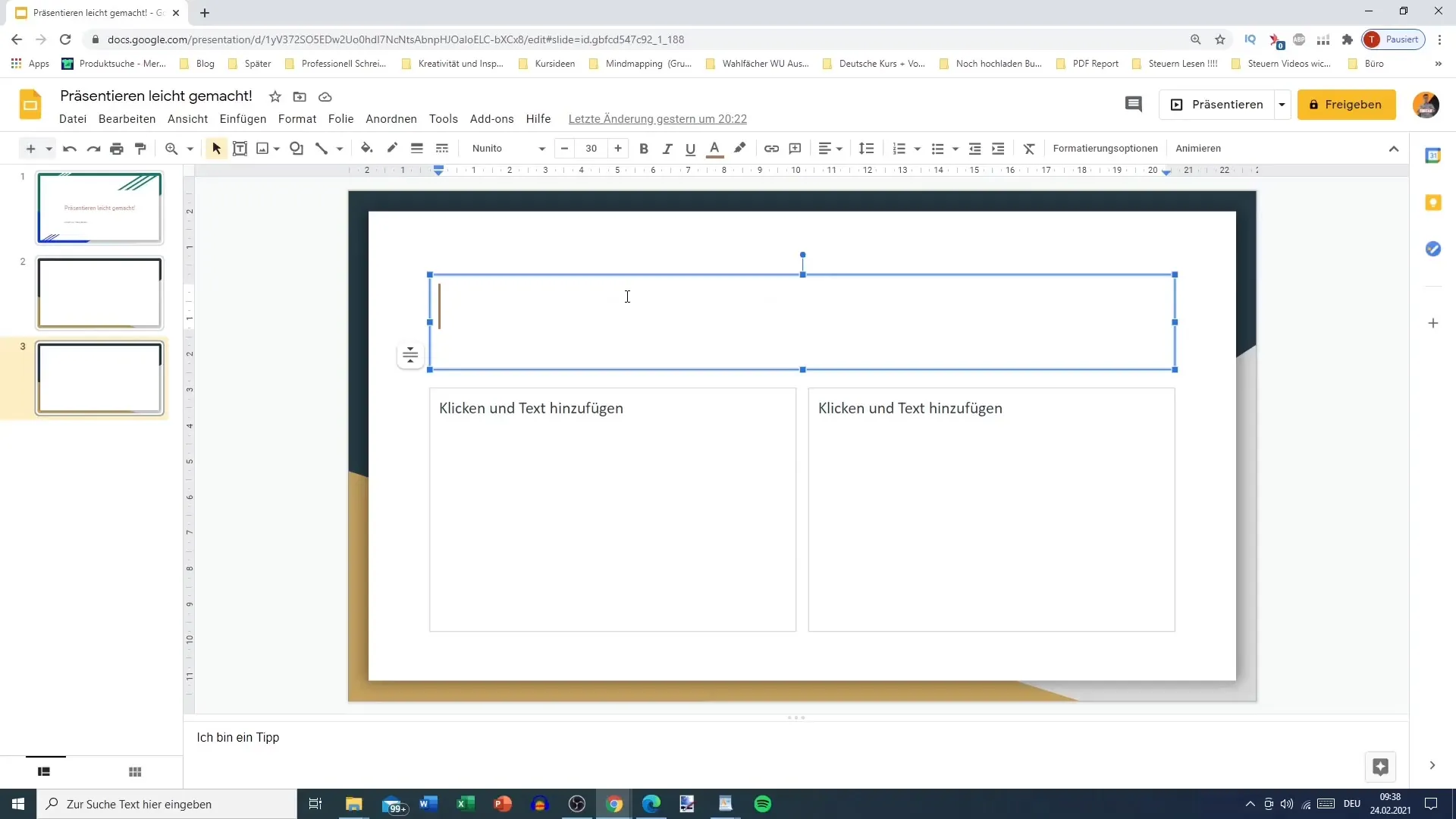Viewport: 1456px width, 819px height.
Task: Expand the line tool dropdown arrow
Action: (340, 149)
